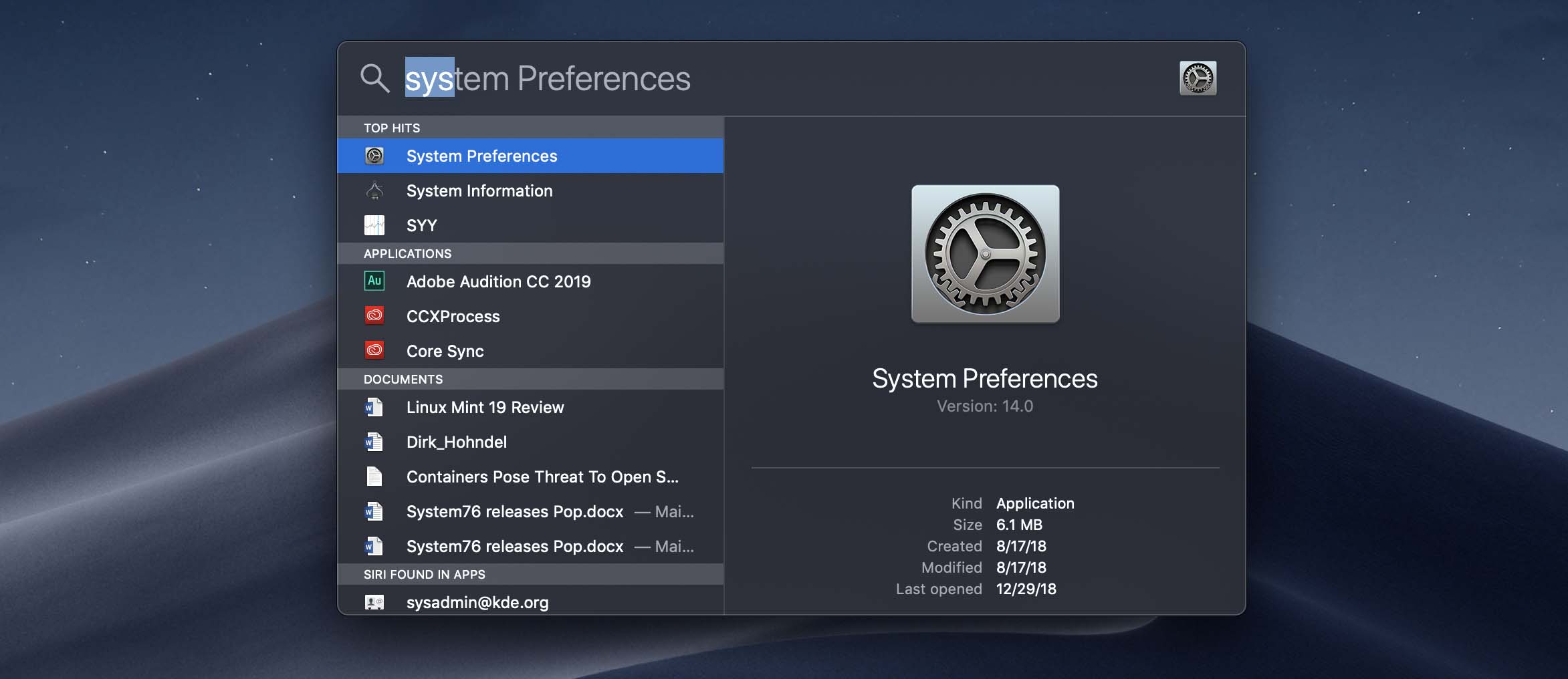The width and height of the screenshot is (1568, 679).
Task: Click the large System Preferences preview icon
Action: coord(985,254)
